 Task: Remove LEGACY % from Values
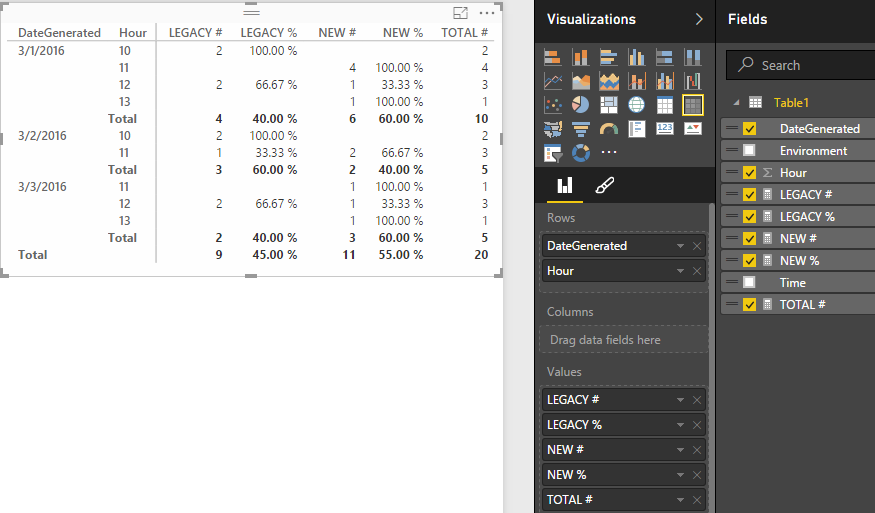pos(697,425)
